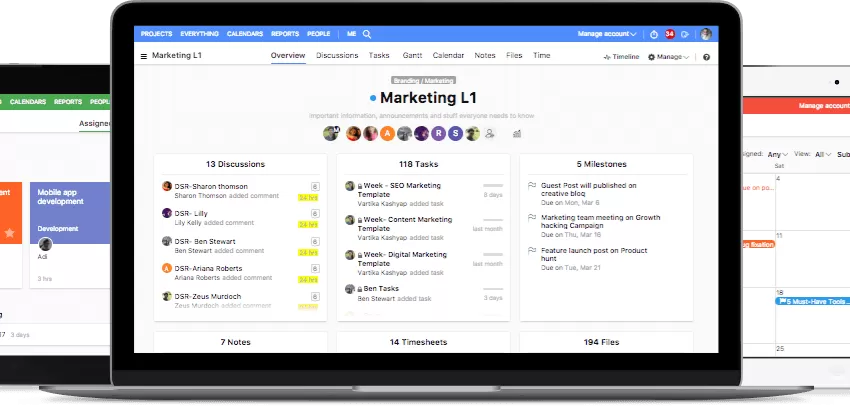Open the hamburger menu beside Marketing L1

pyautogui.click(x=144, y=56)
